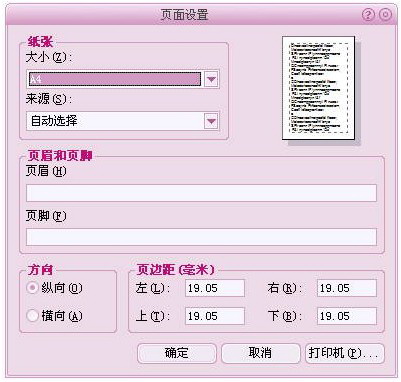Image resolution: width=401 pixels, height=382 pixels.
Task: Open printer settings via 打印机 button
Action: [x=345, y=353]
